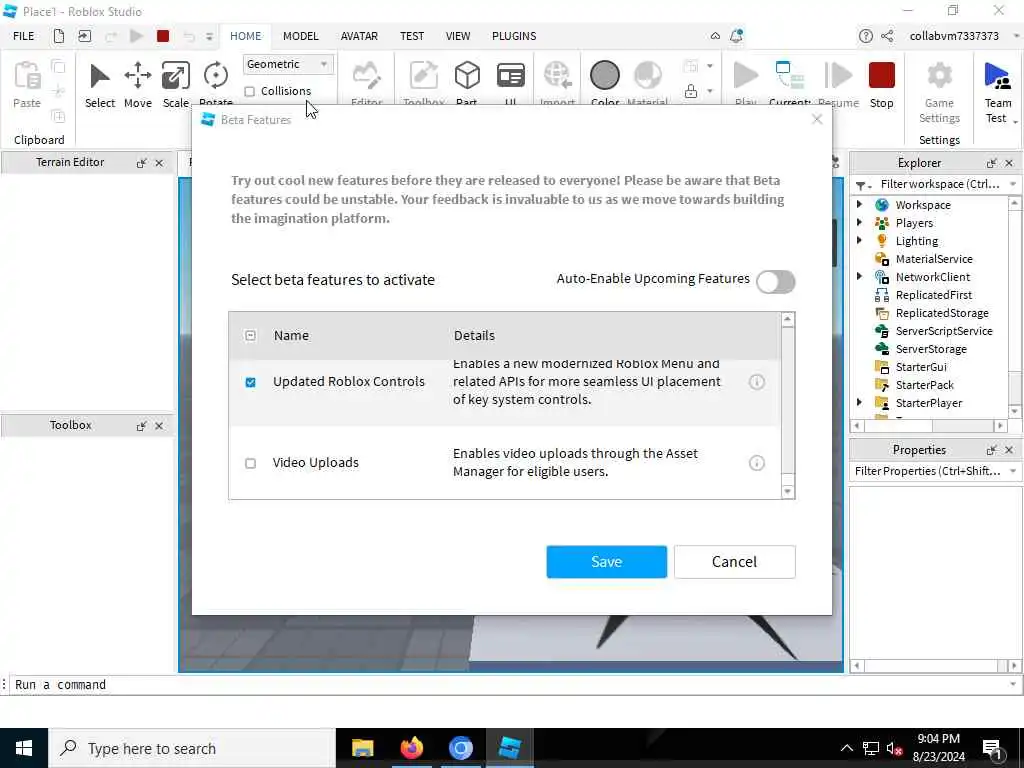The image size is (1024, 768).
Task: Switch to the MODEL tab
Action: point(300,37)
